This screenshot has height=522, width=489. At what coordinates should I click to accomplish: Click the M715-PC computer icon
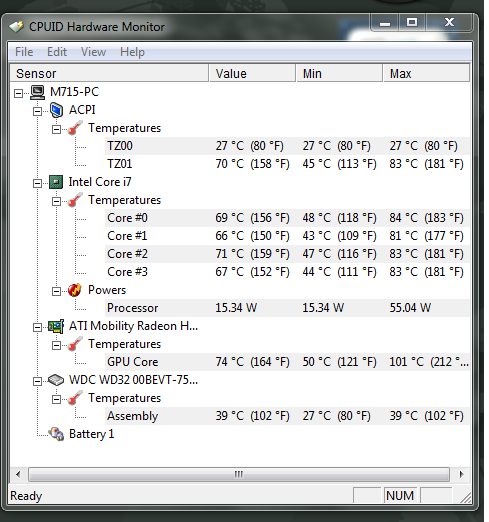click(x=37, y=92)
